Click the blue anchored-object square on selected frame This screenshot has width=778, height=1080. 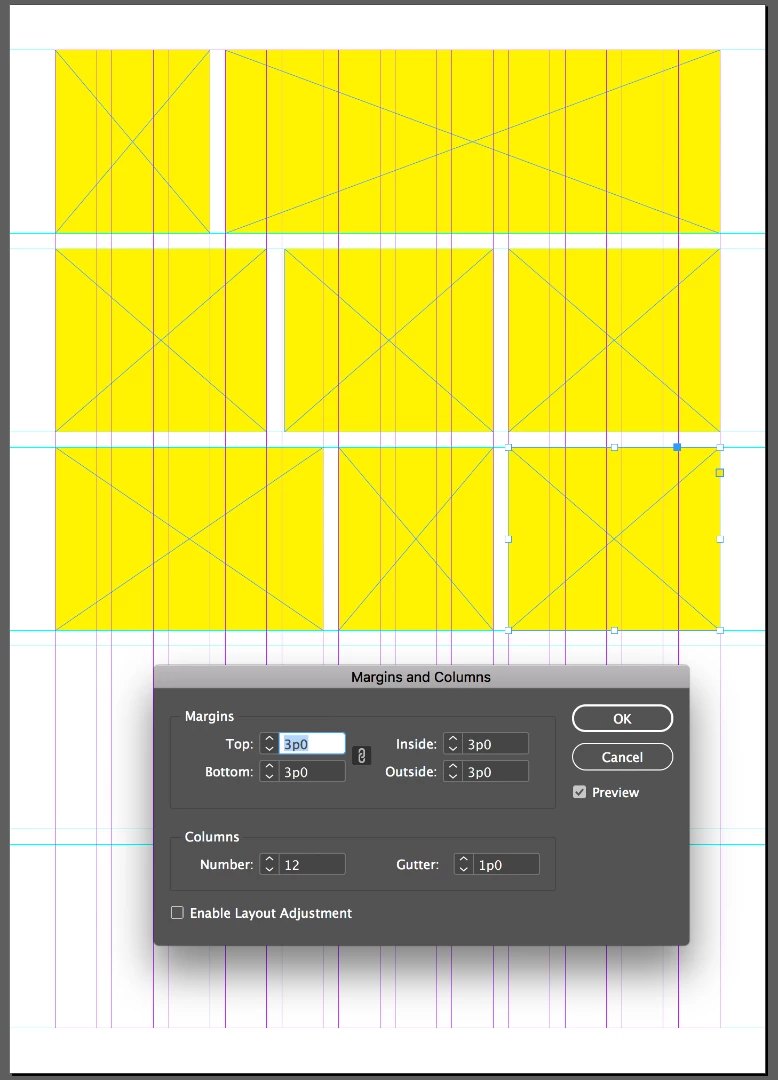[677, 447]
